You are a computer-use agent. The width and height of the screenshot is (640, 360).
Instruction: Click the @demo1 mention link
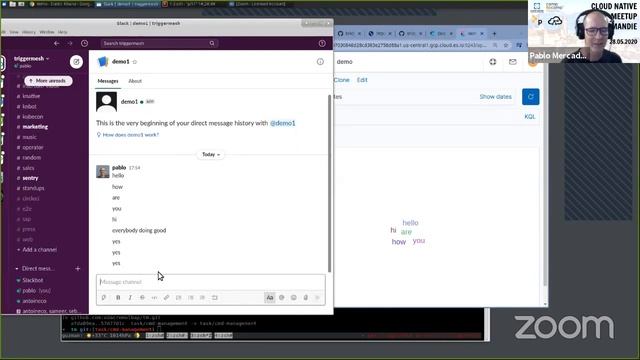tap(282, 123)
